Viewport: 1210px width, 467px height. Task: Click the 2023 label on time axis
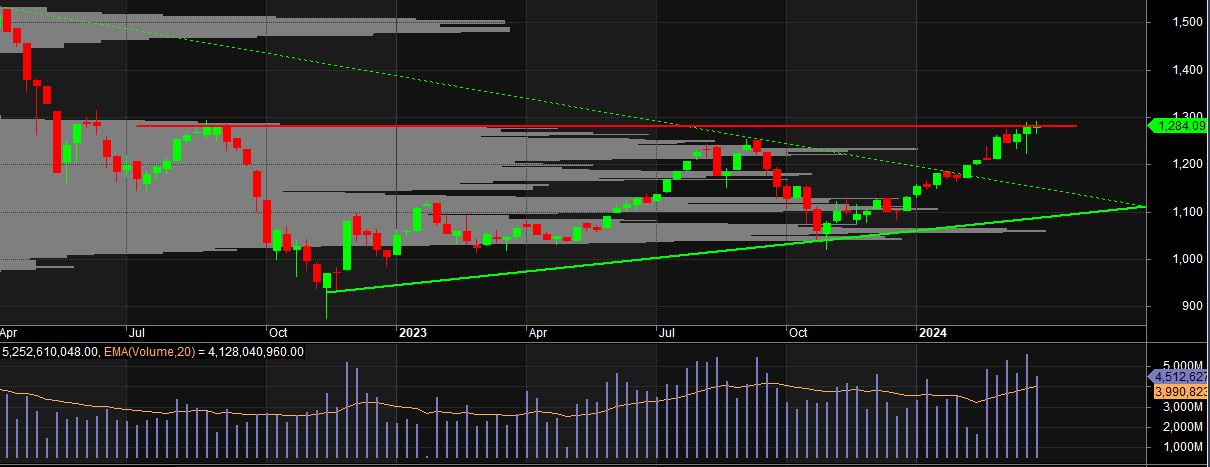click(412, 332)
